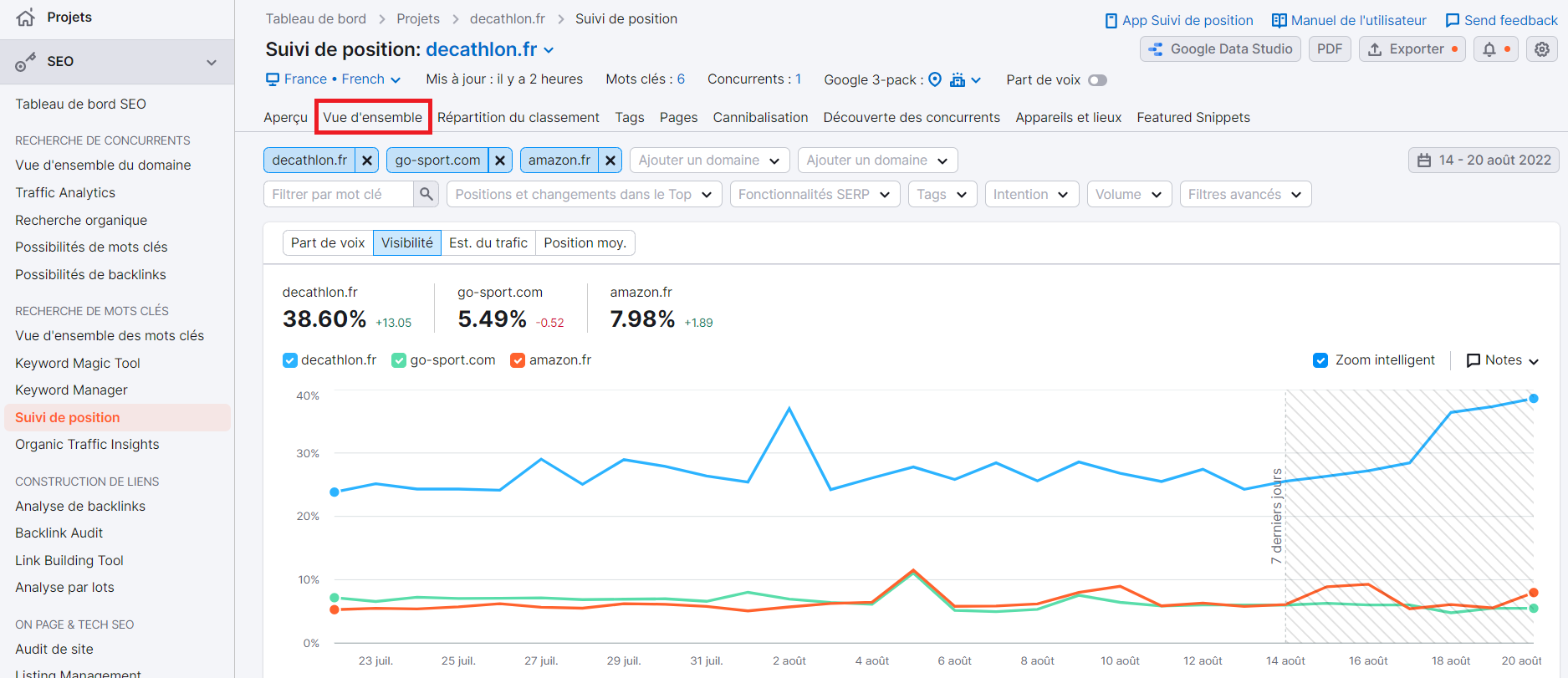Image resolution: width=1568 pixels, height=678 pixels.
Task: Select the Est. du trafic chart tab
Action: (488, 243)
